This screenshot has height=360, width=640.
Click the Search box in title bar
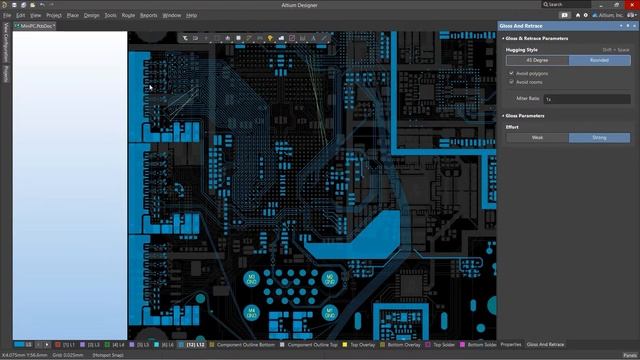pos(565,4)
